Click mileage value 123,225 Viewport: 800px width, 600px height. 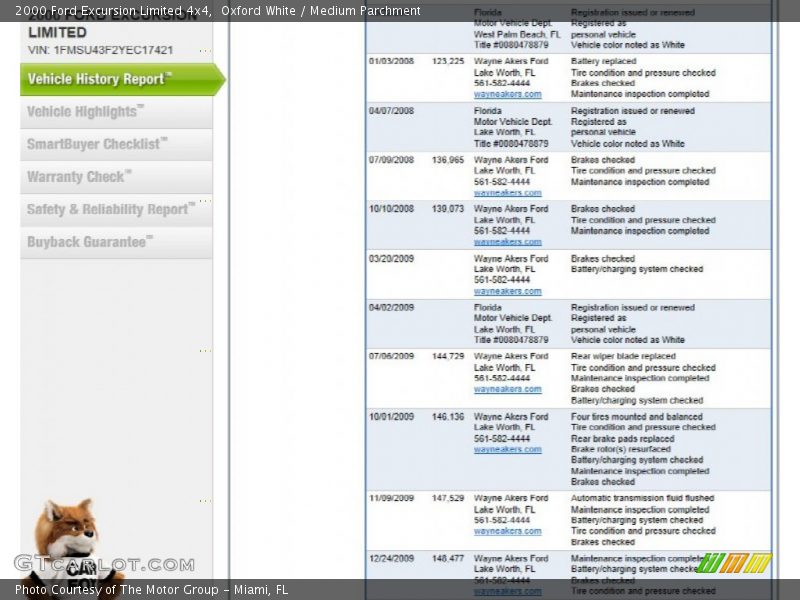[448, 61]
